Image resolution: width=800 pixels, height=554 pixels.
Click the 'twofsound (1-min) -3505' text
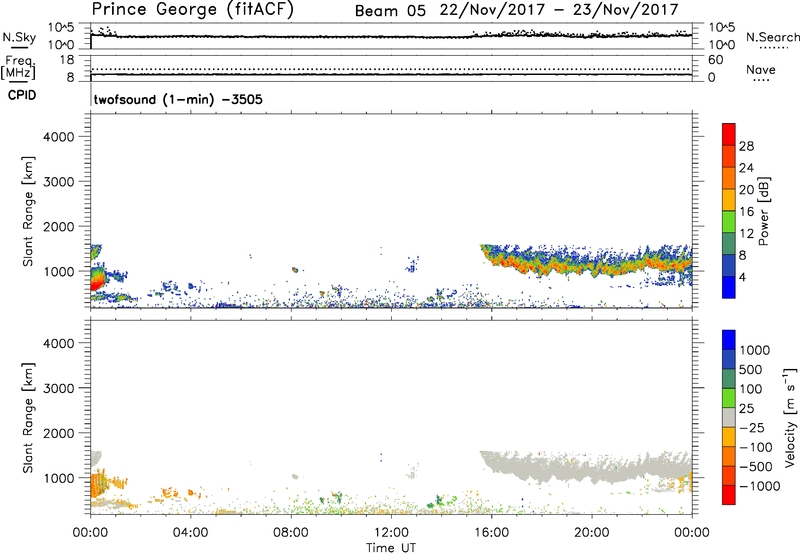pos(178,99)
